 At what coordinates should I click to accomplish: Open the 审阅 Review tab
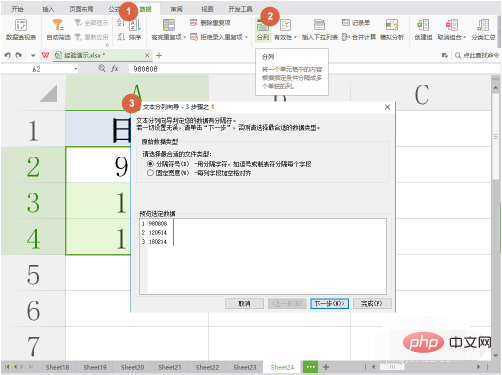(176, 9)
